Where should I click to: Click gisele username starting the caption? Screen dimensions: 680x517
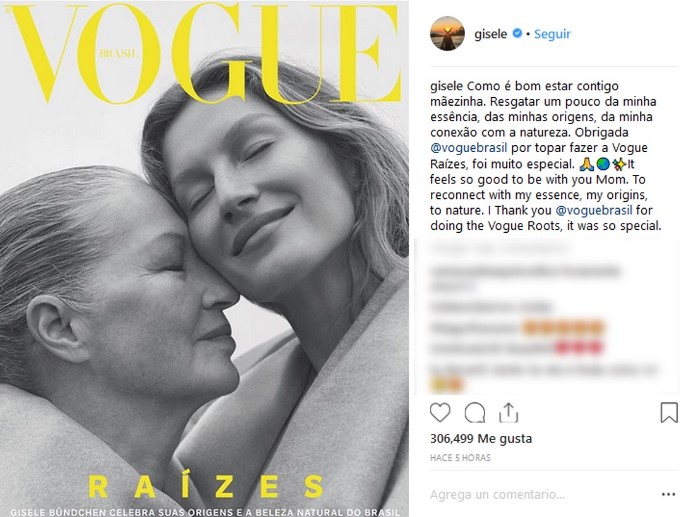click(x=447, y=86)
